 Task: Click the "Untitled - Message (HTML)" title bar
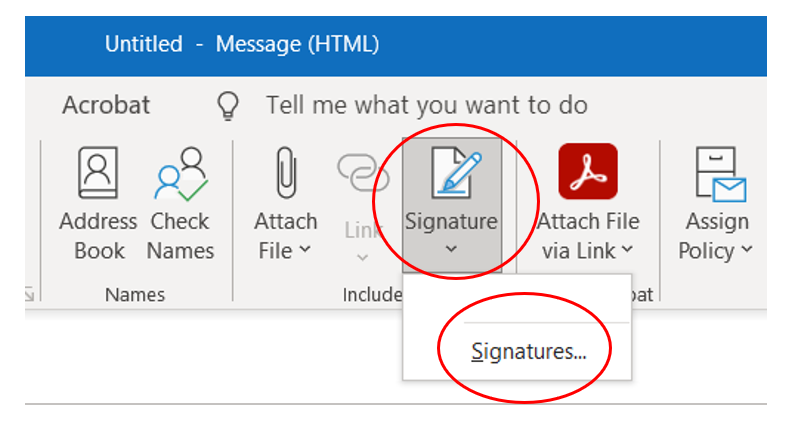[x=242, y=44]
